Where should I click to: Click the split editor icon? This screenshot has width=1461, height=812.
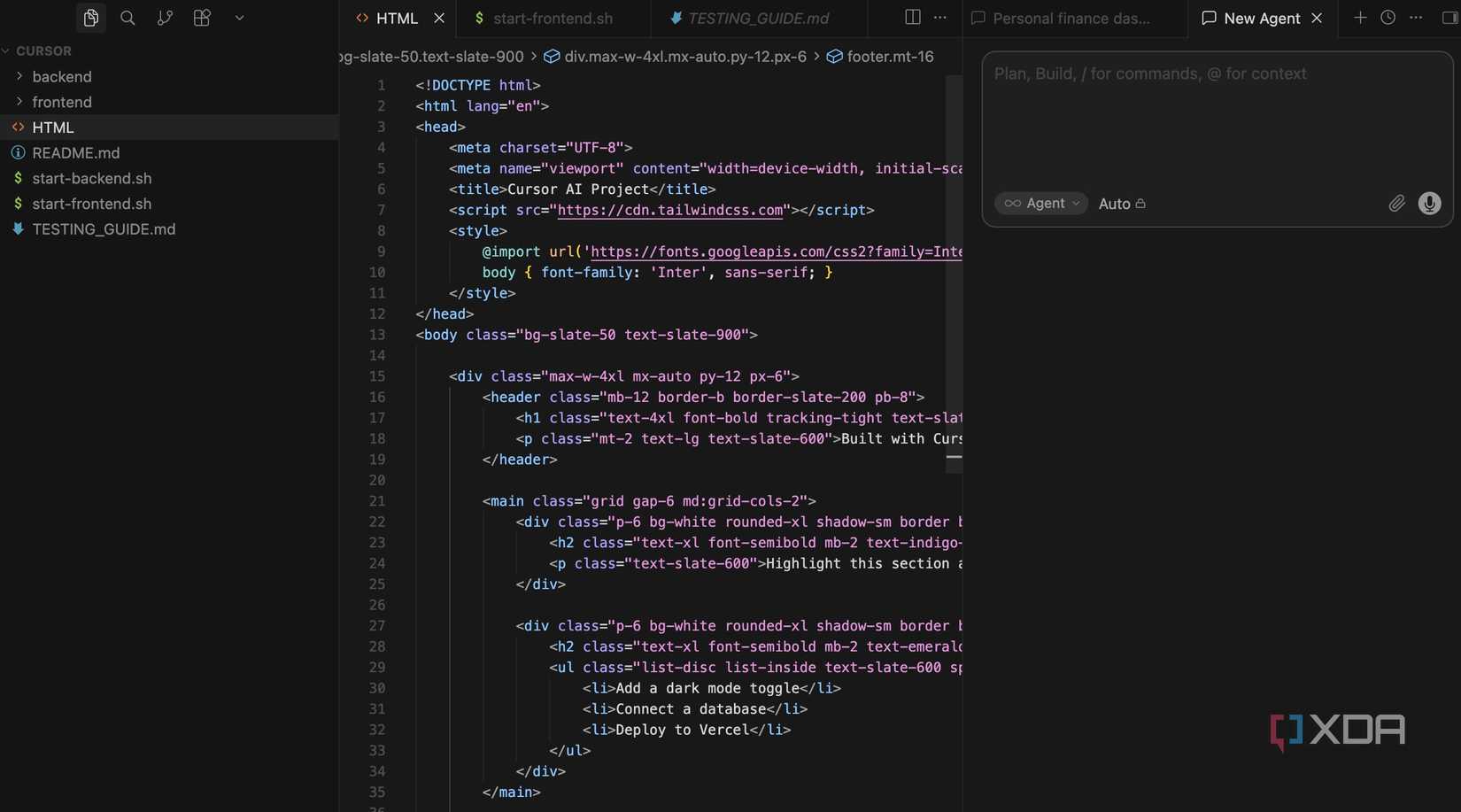click(x=913, y=18)
